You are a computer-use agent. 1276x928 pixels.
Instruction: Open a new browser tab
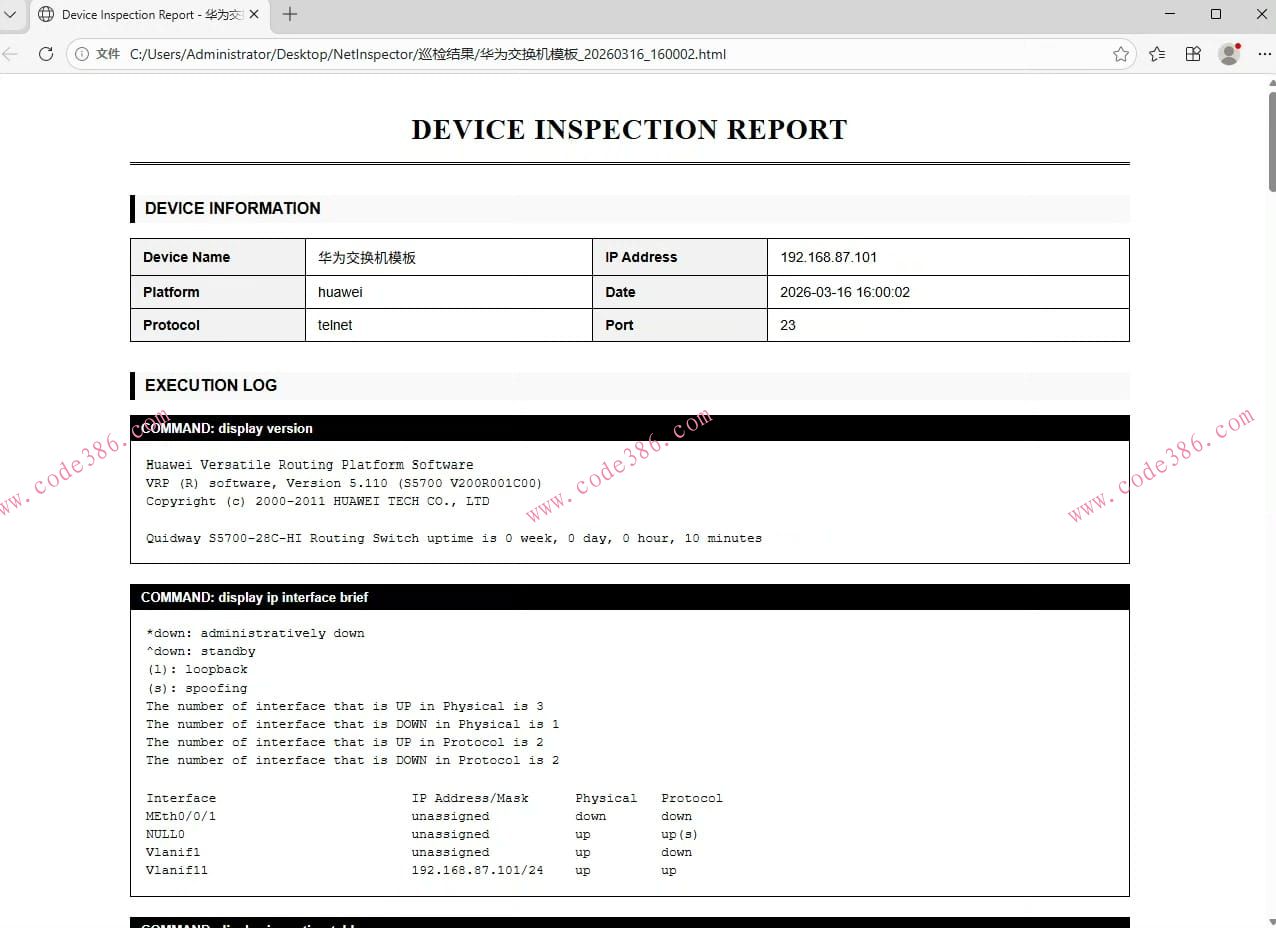click(290, 14)
